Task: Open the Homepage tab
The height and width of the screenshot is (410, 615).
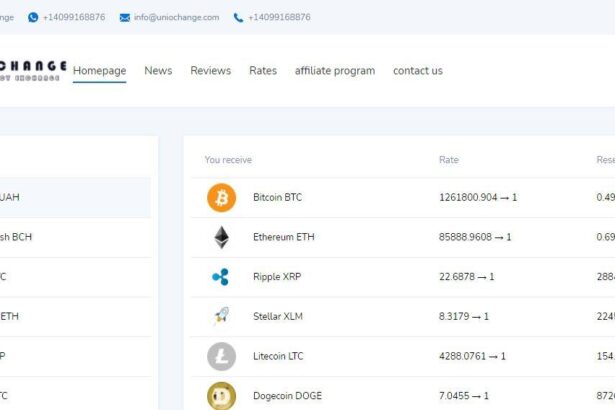Action: point(100,71)
